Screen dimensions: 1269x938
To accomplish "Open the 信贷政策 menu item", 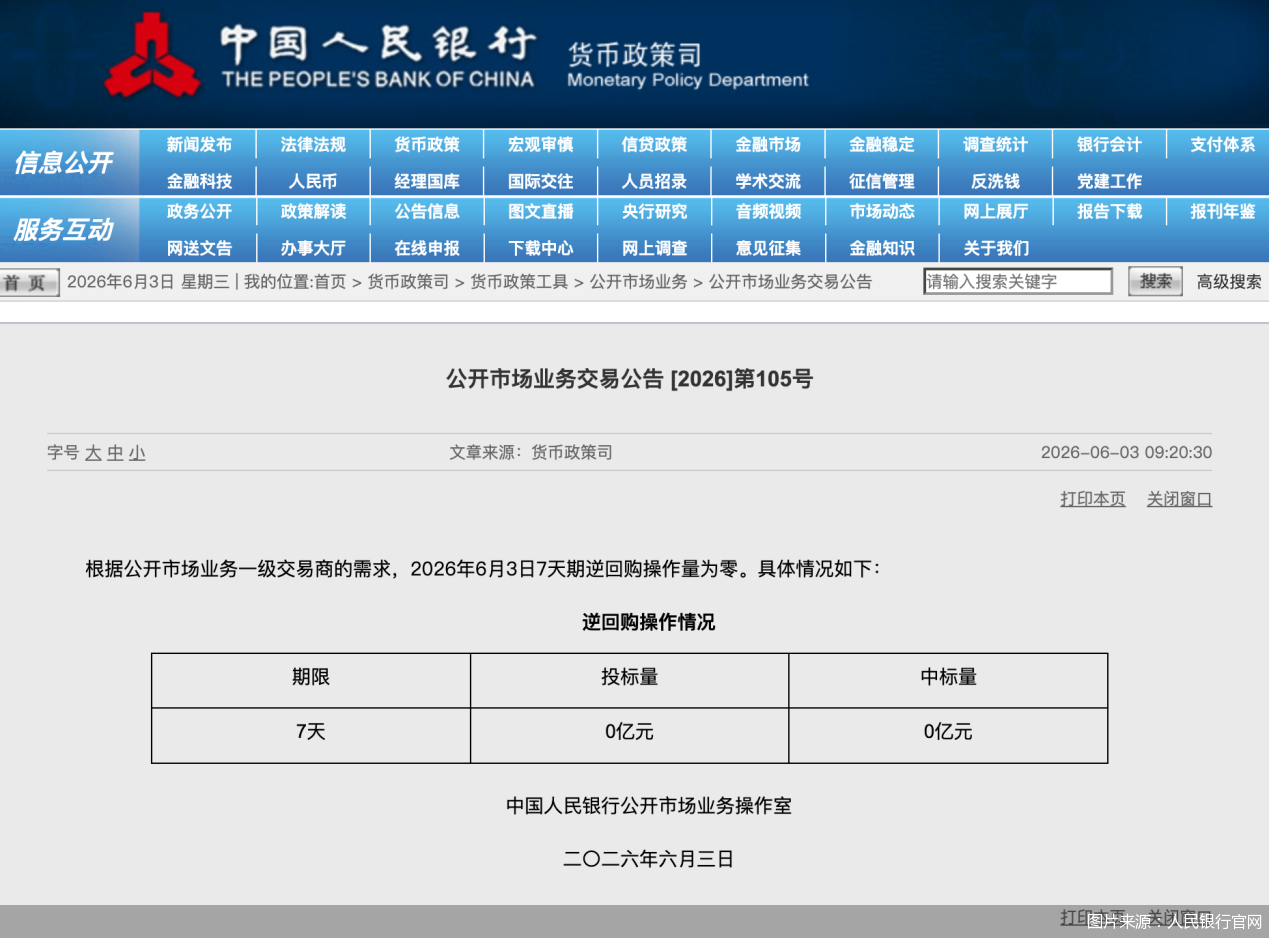I will coord(654,145).
